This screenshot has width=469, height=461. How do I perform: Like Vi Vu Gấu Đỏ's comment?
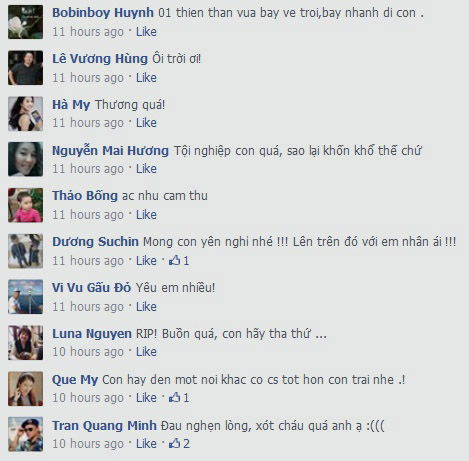click(146, 307)
